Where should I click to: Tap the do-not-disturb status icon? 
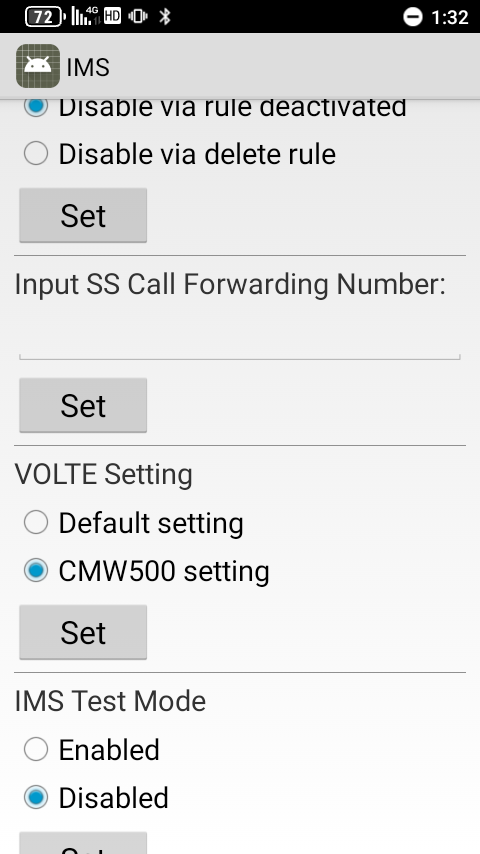412,17
